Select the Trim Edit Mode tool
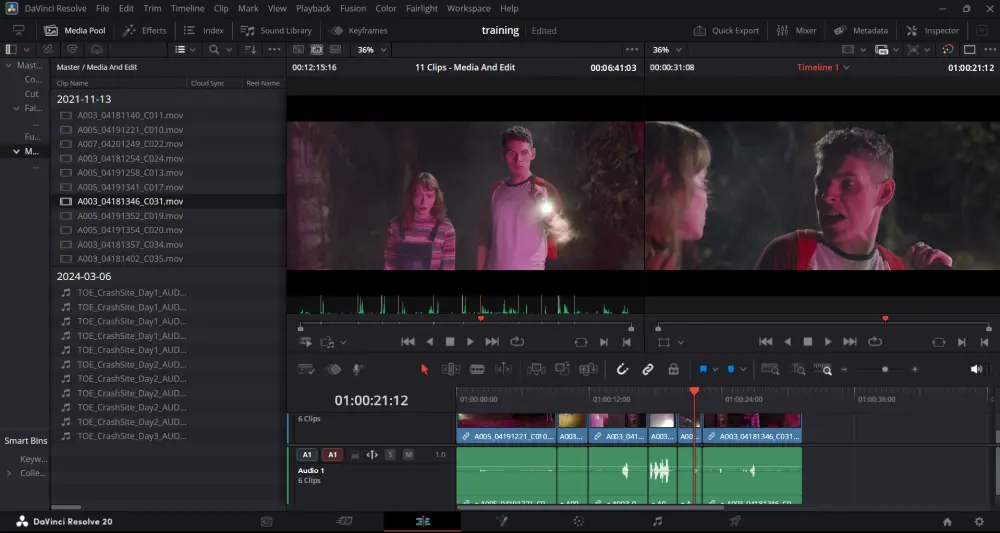The image size is (1000, 533). [x=451, y=369]
